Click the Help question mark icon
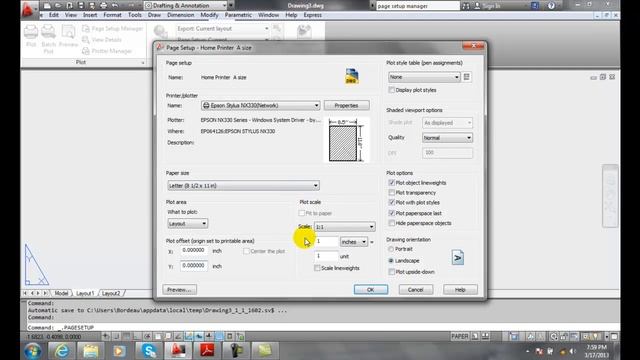This screenshot has width=640, height=360. coord(551,6)
